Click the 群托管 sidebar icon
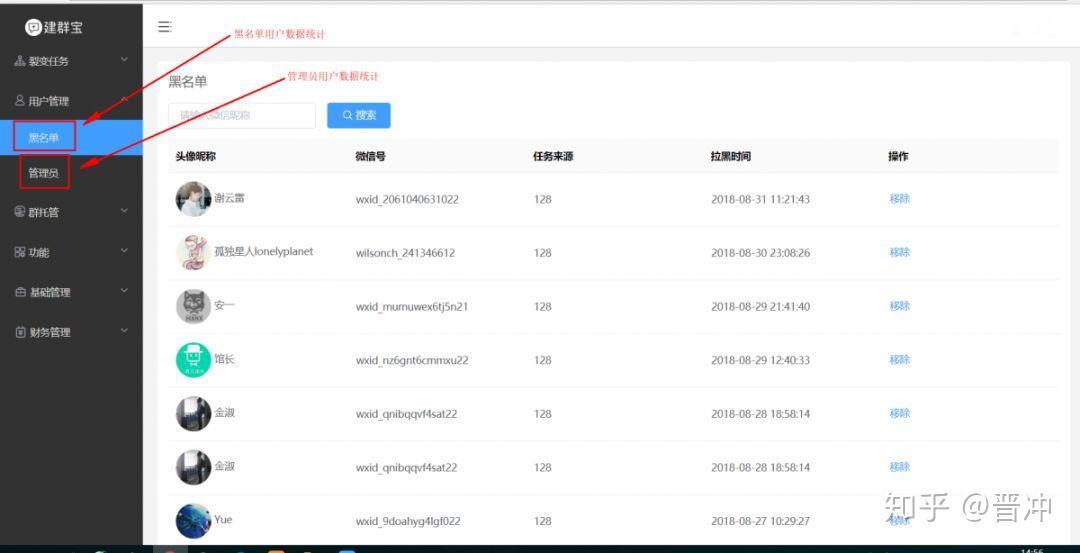The height and width of the screenshot is (553, 1080). click(x=19, y=212)
